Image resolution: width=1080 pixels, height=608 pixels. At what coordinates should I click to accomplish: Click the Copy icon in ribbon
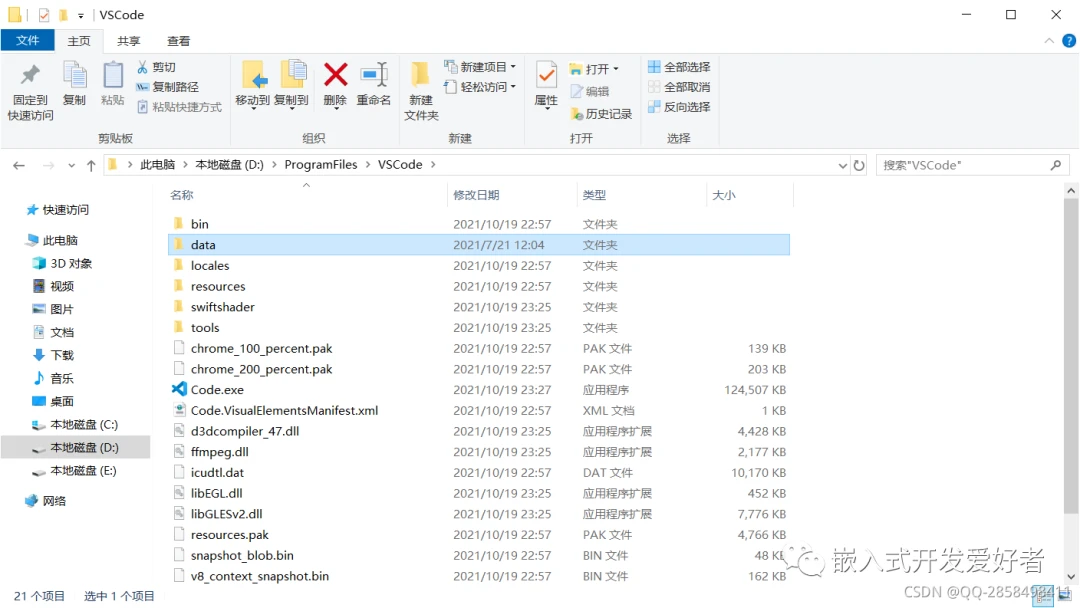(74, 76)
